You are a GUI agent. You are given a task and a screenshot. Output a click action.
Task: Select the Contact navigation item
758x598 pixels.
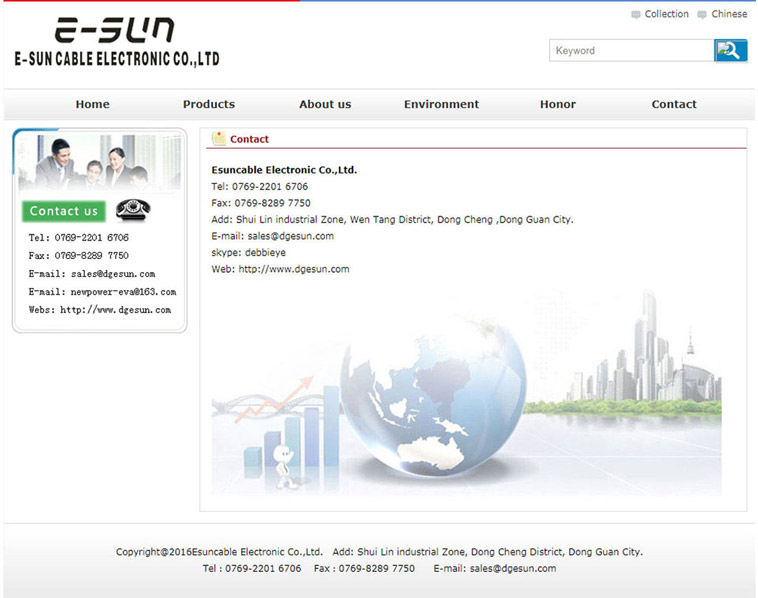click(674, 104)
